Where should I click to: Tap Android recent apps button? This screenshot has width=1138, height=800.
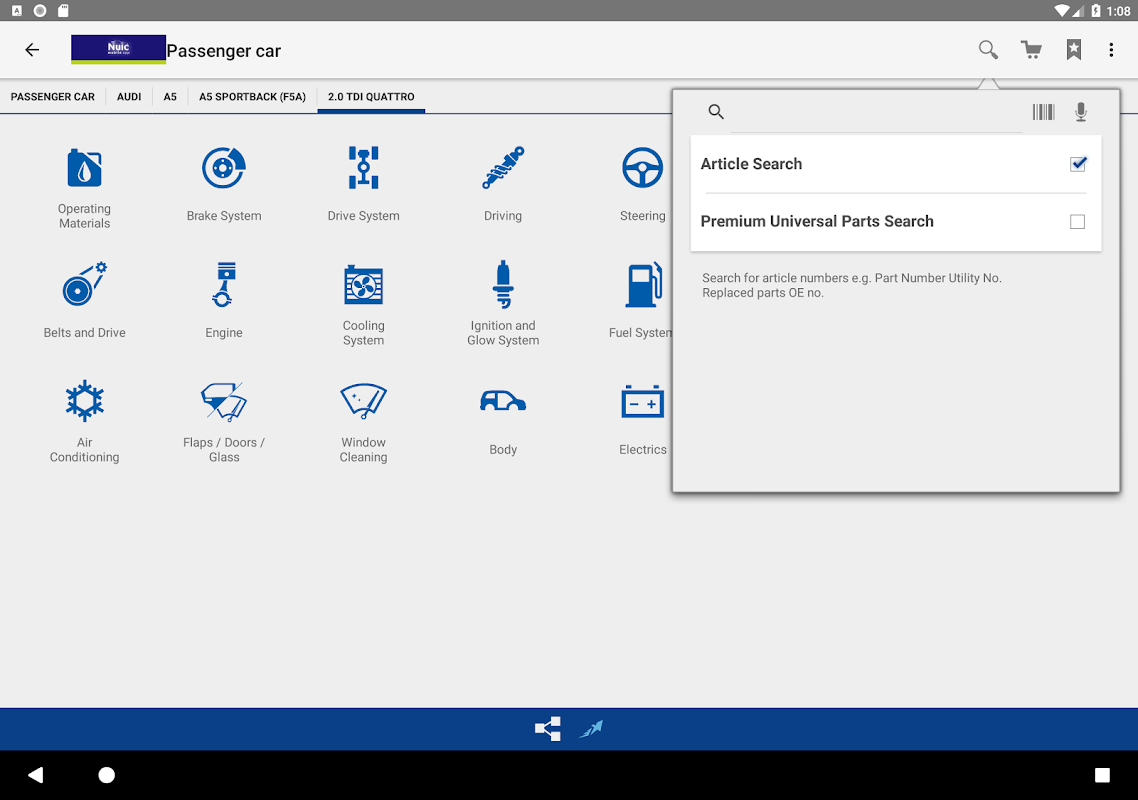(1102, 775)
